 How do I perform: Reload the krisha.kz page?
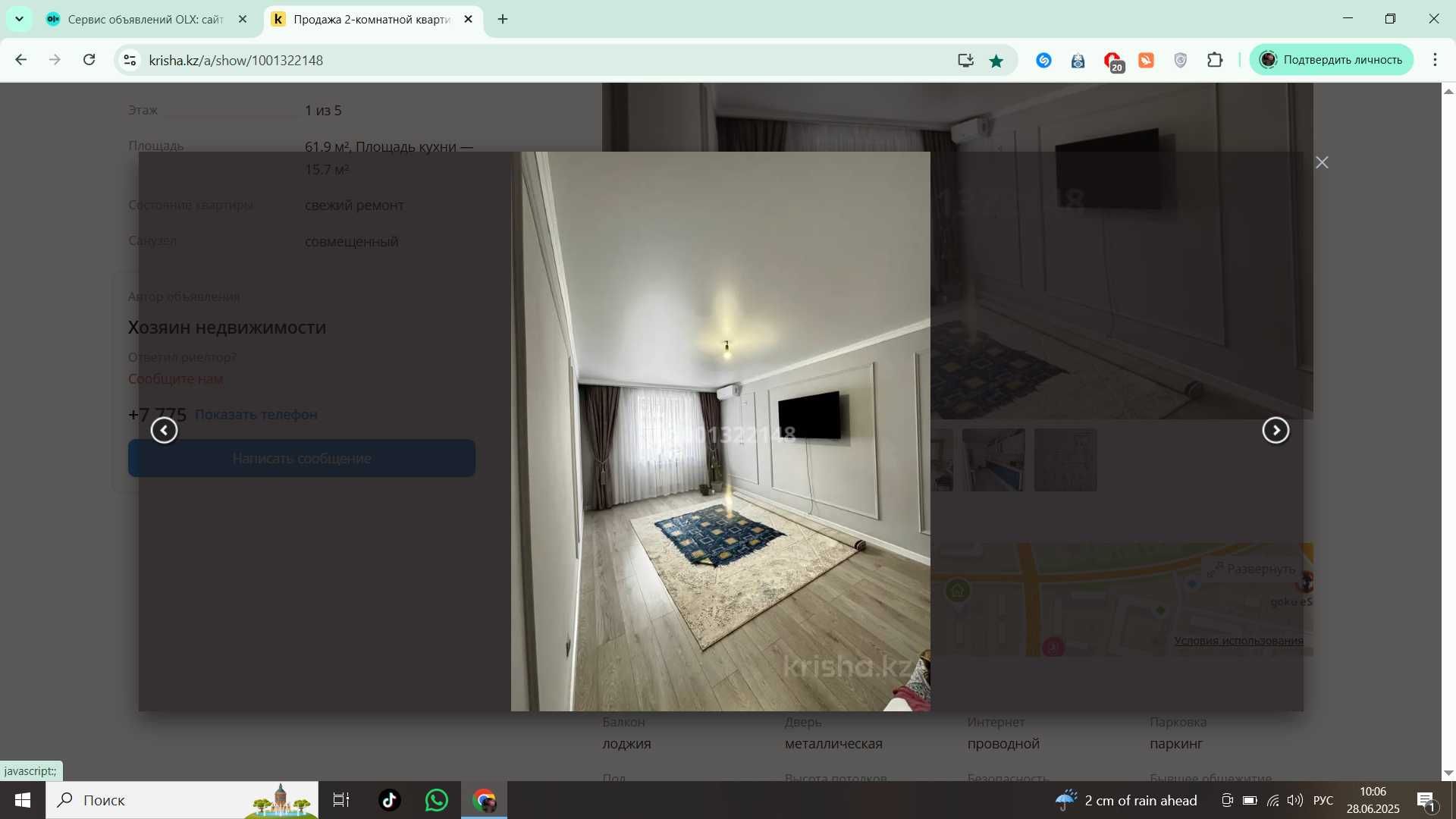pyautogui.click(x=89, y=60)
